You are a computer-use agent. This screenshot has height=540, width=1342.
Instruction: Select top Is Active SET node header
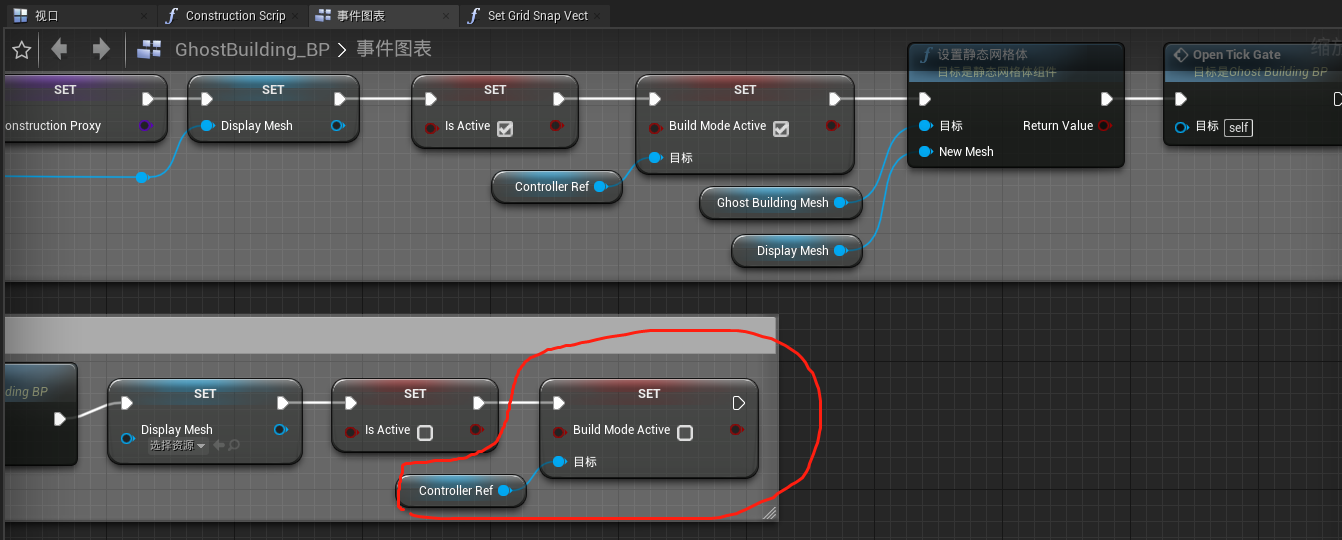click(495, 89)
